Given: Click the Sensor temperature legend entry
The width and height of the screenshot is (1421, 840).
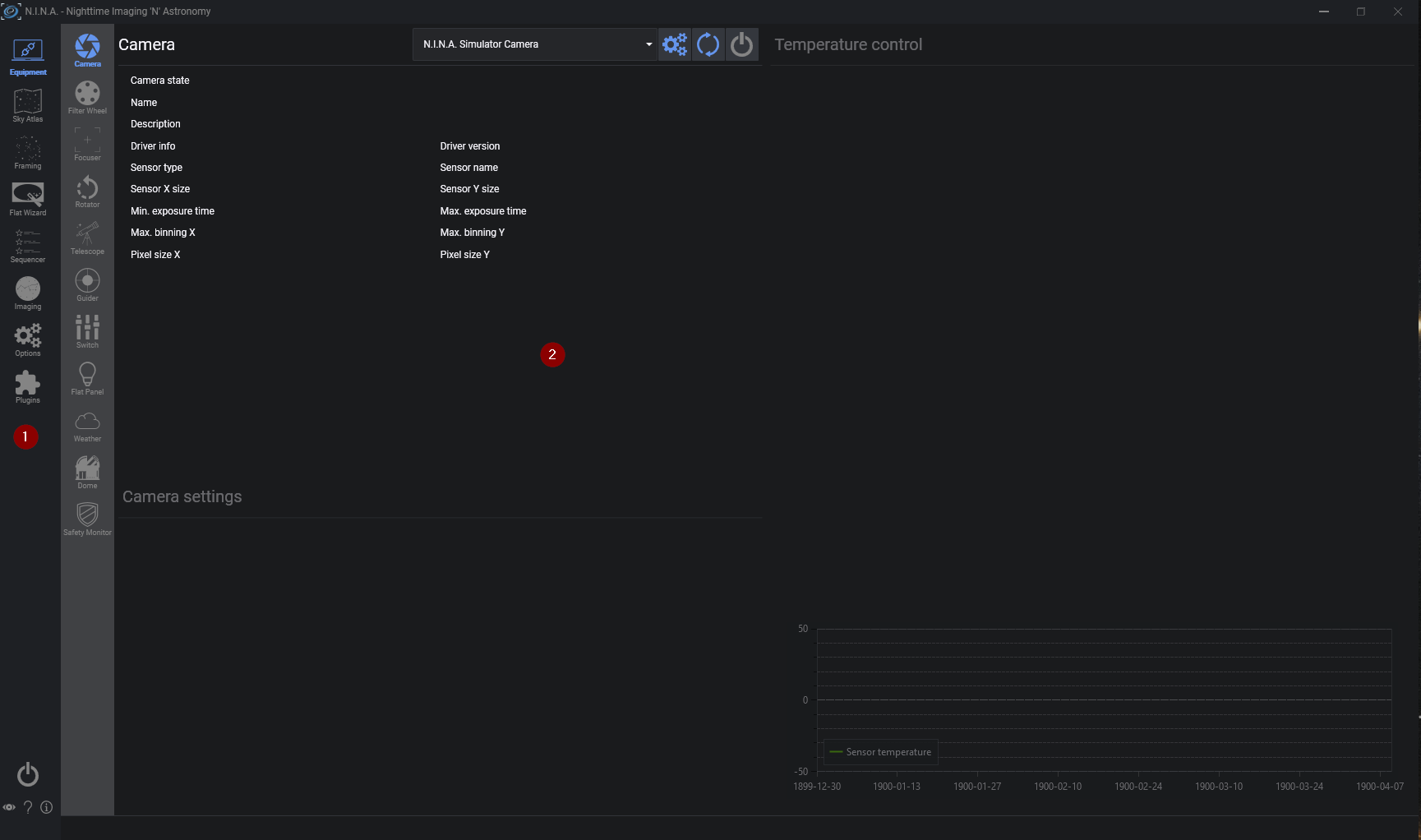Looking at the screenshot, I should tap(880, 752).
